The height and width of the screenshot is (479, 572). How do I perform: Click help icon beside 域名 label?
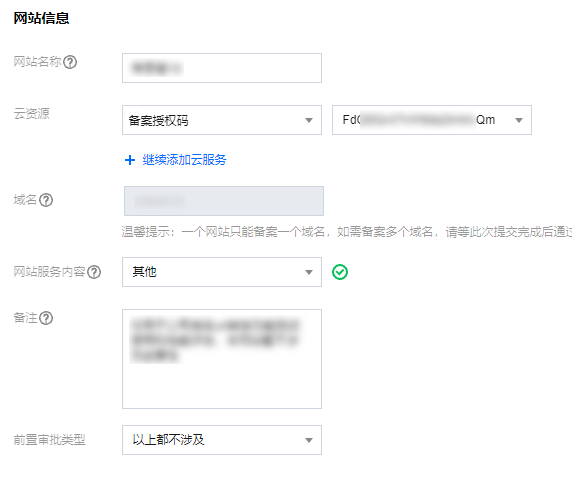pos(46,200)
